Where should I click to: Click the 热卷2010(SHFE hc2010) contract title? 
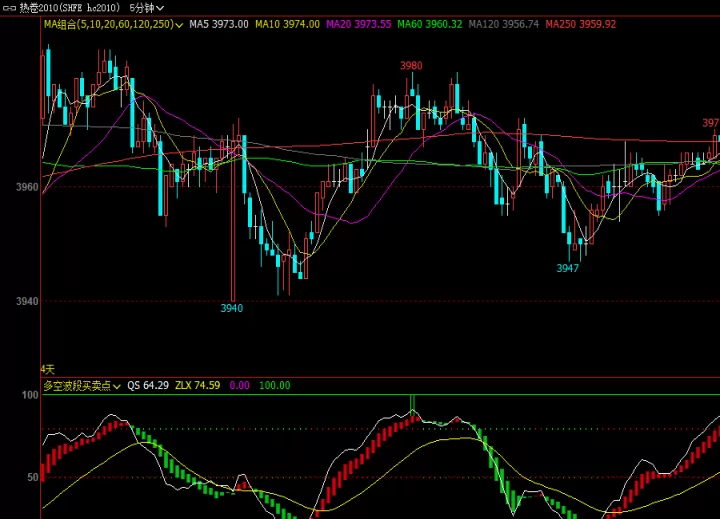tap(70, 8)
